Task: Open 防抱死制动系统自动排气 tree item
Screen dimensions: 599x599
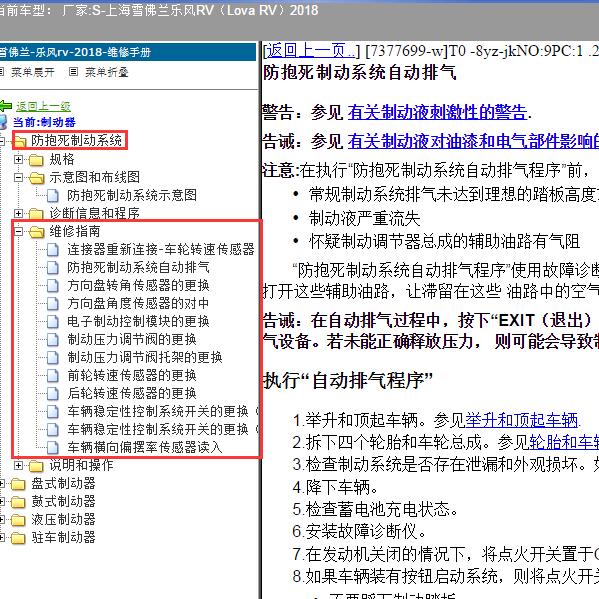Action: coord(138,267)
